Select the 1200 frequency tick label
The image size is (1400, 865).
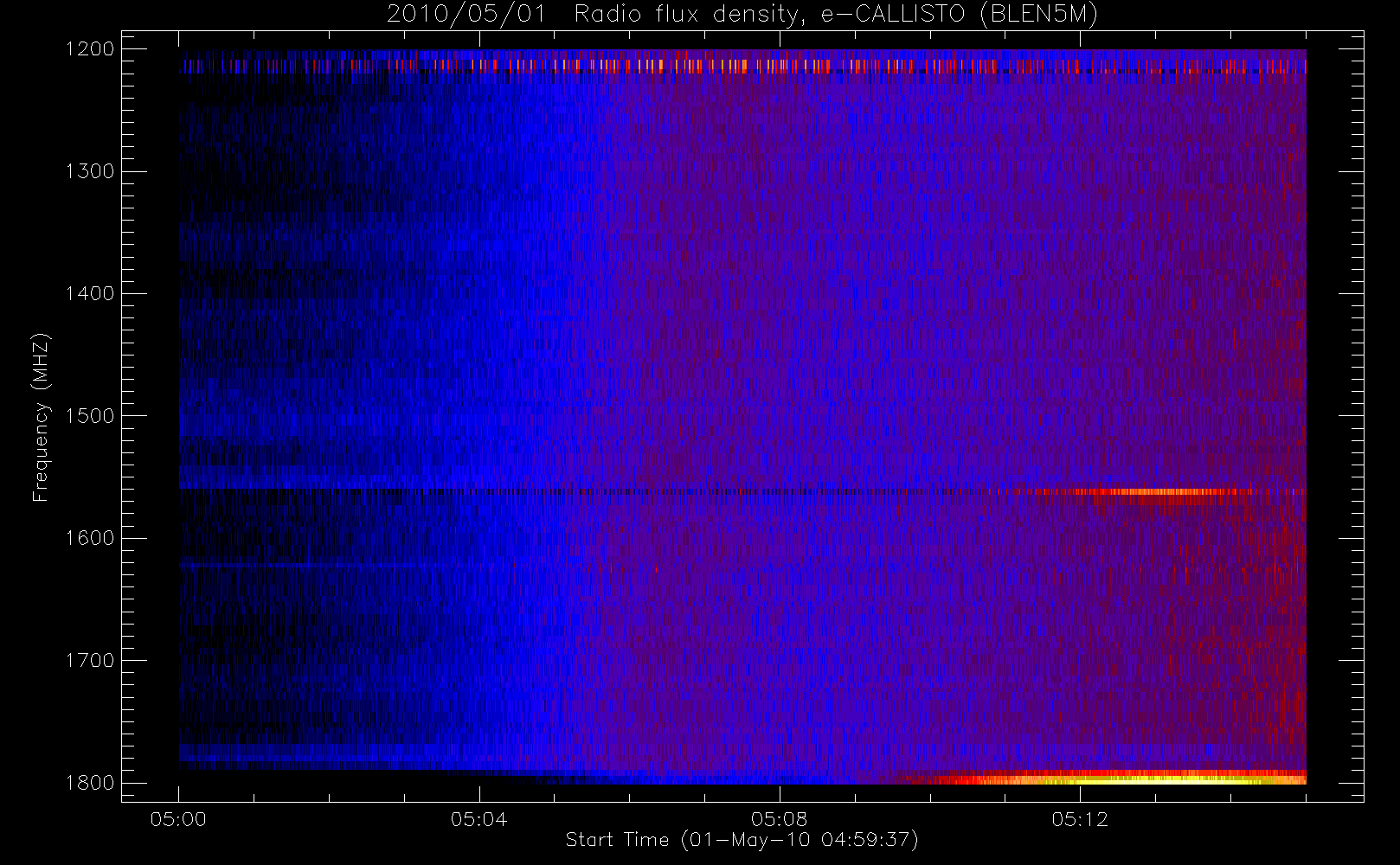pyautogui.click(x=90, y=49)
